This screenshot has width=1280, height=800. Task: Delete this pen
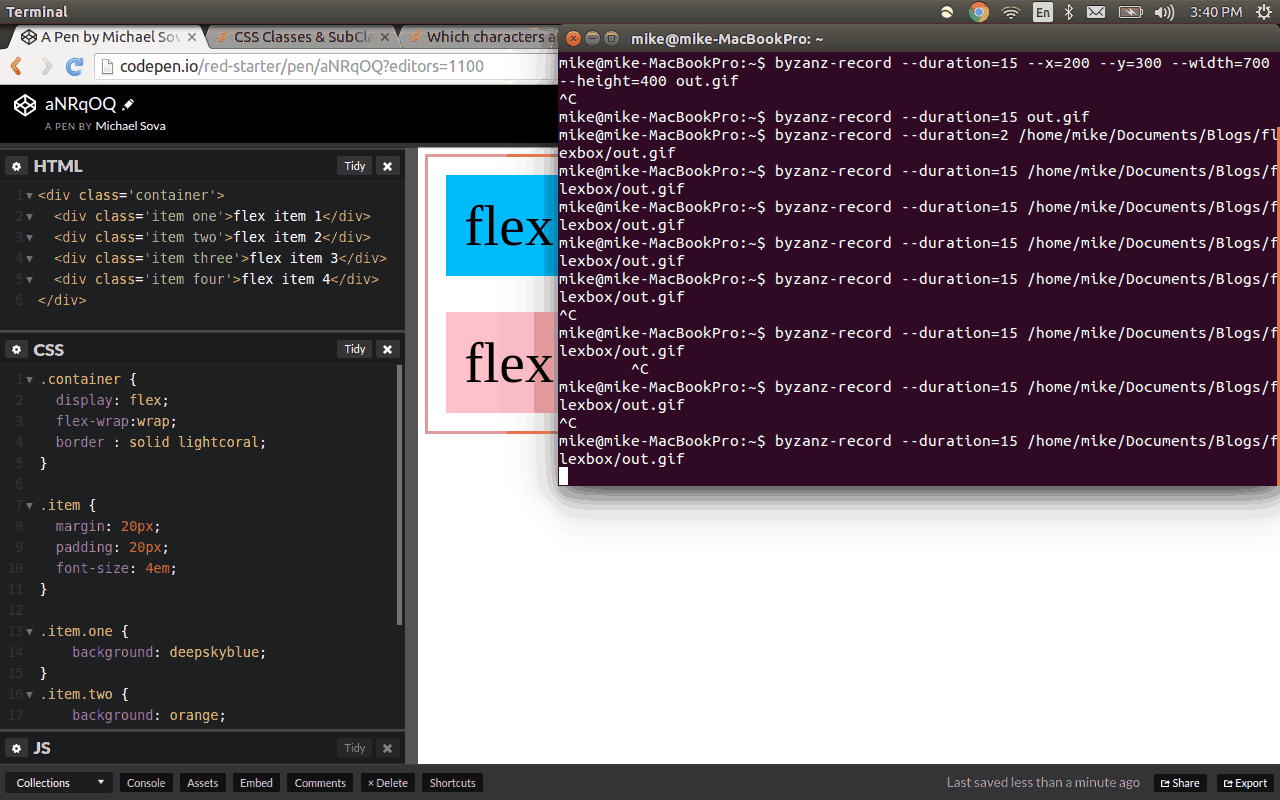[x=388, y=783]
